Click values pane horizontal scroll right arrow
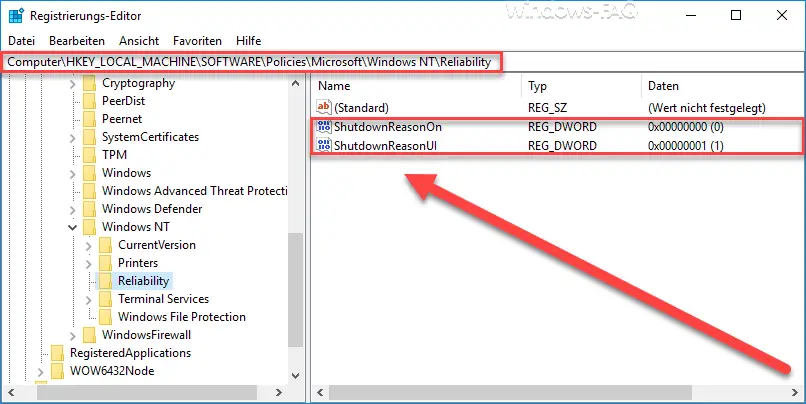This screenshot has width=806, height=404. pyautogui.click(x=796, y=393)
